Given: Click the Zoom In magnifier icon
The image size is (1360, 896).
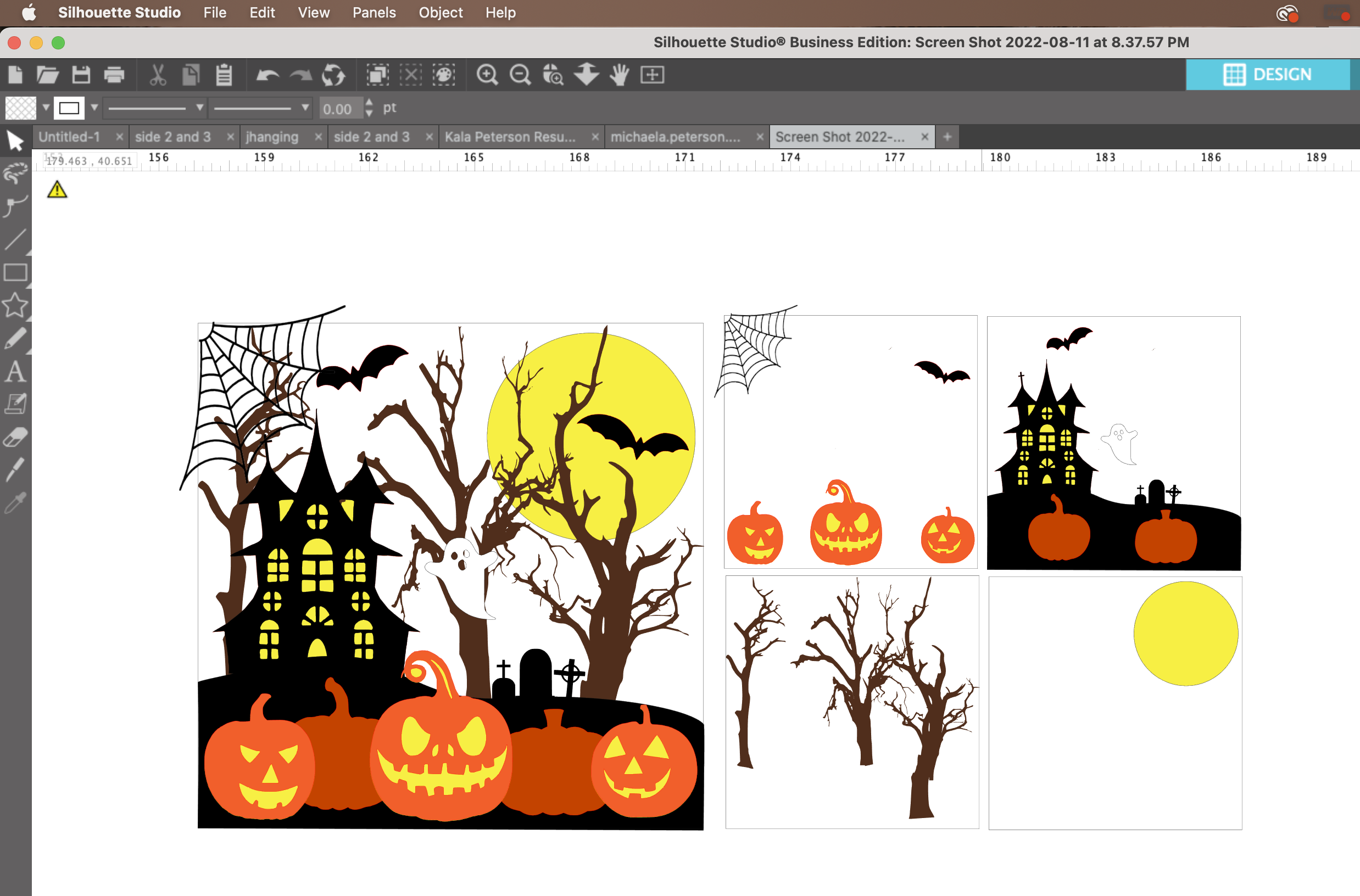Looking at the screenshot, I should tap(487, 75).
